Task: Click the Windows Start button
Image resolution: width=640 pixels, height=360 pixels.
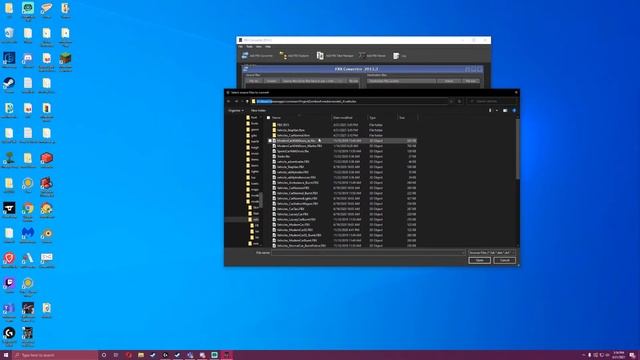Action: click(x=6, y=355)
